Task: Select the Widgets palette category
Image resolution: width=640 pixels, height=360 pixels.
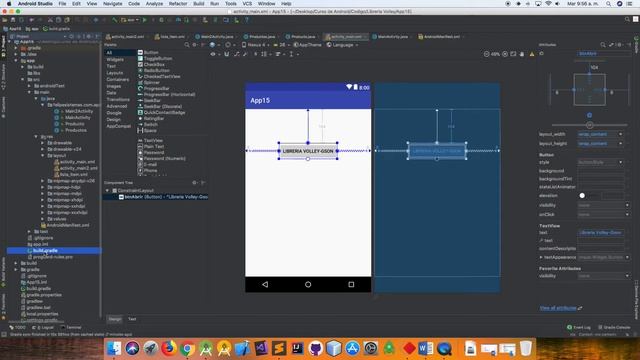Action: tap(115, 59)
